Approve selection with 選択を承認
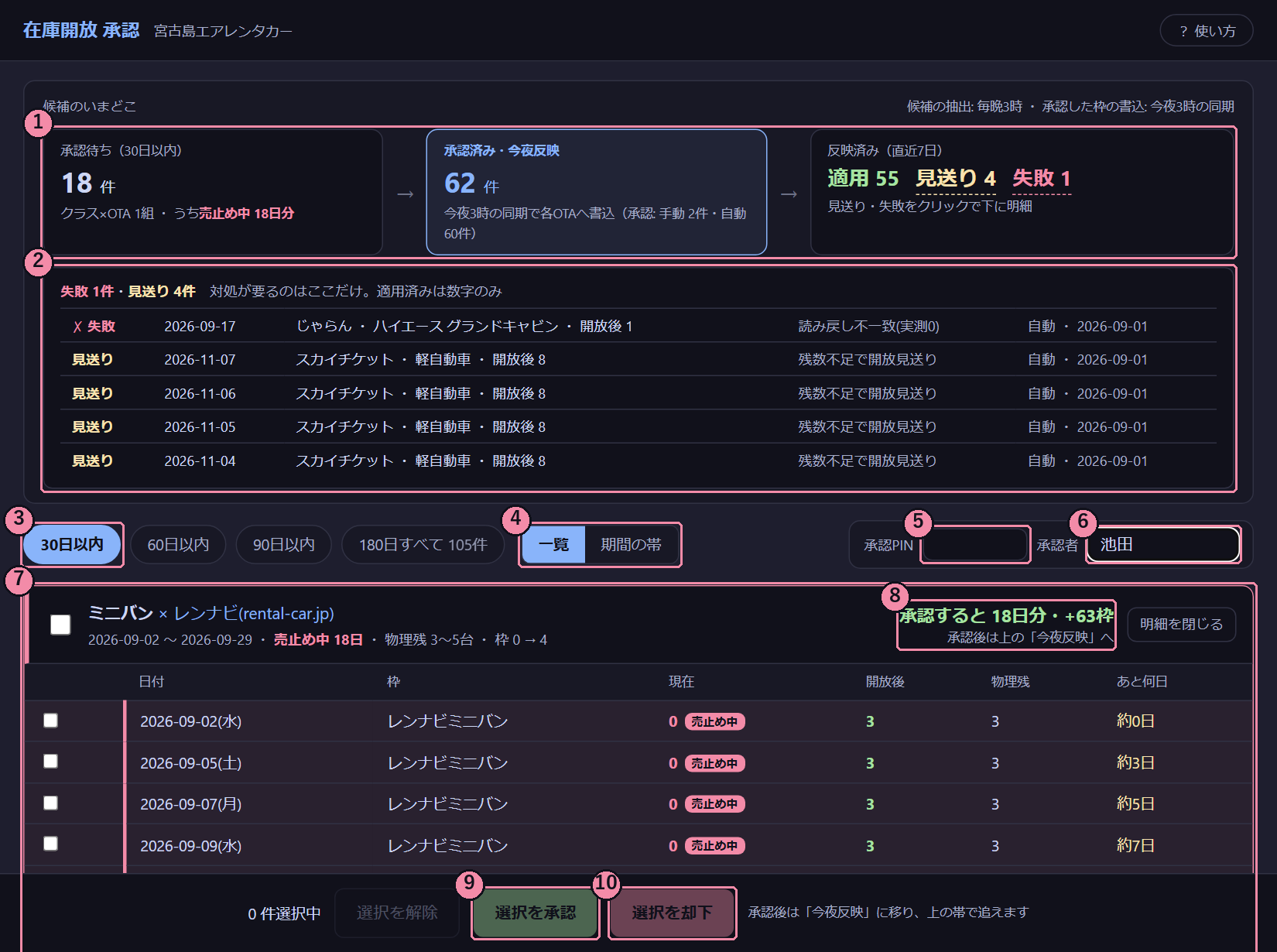 pyautogui.click(x=536, y=913)
